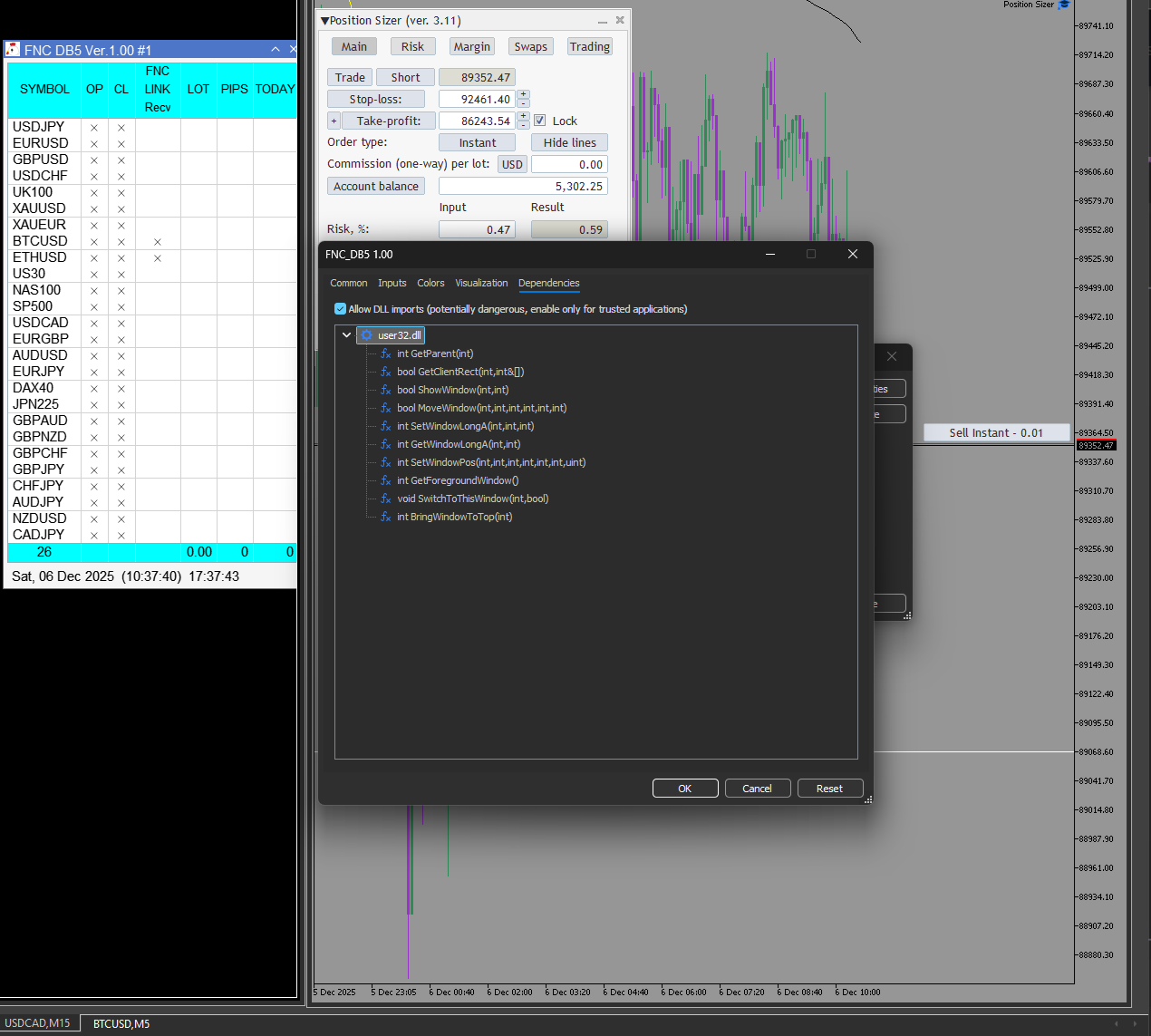Switch to the Inputs tab
The image size is (1151, 1036).
click(x=392, y=283)
